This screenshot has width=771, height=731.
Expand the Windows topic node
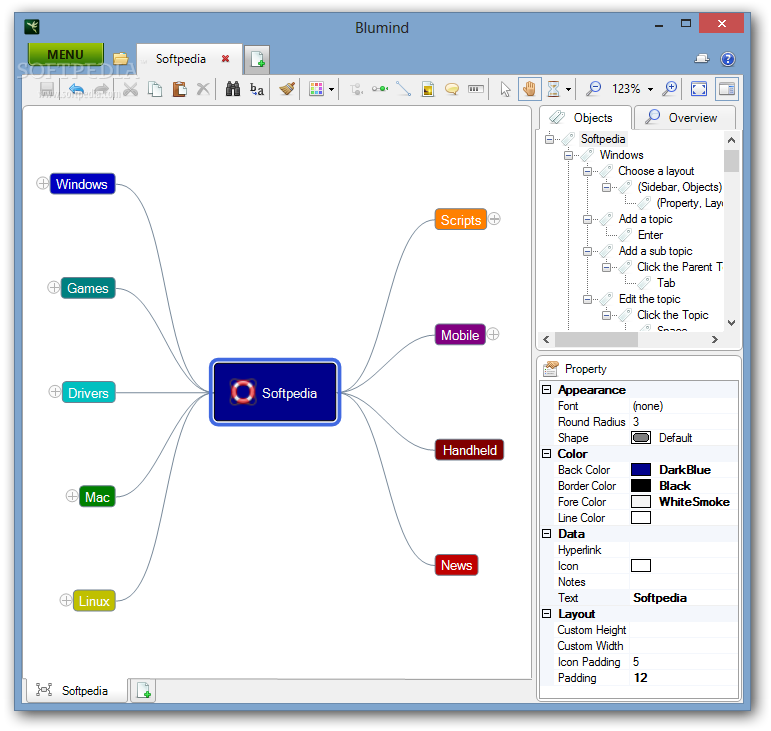click(x=43, y=183)
